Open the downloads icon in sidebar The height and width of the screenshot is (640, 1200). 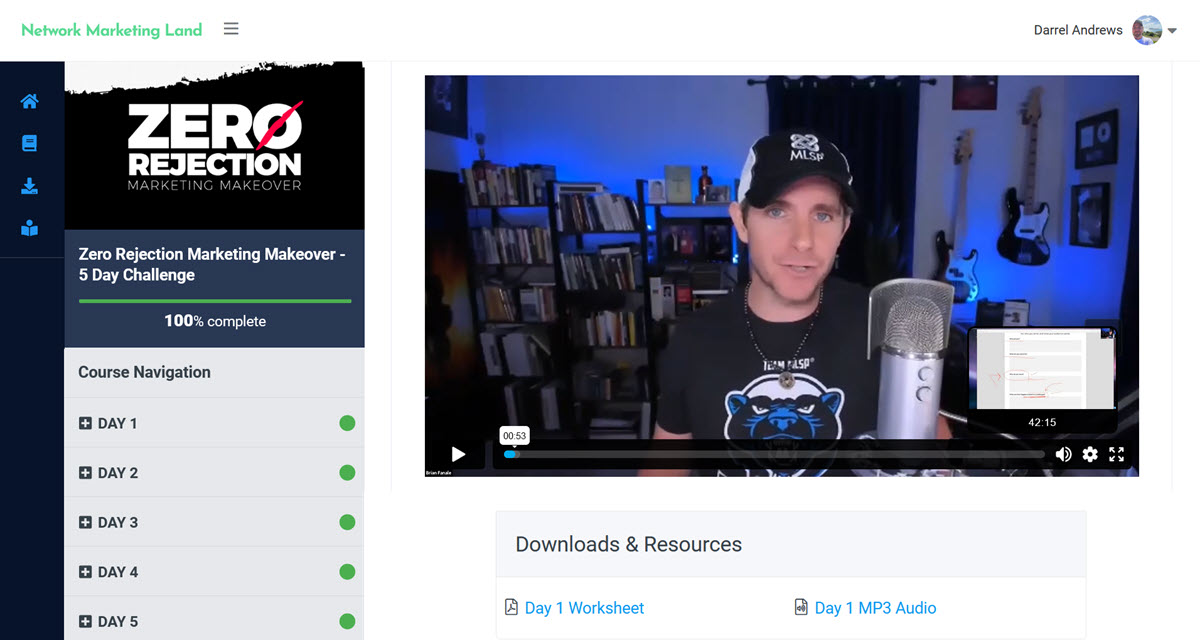29,186
